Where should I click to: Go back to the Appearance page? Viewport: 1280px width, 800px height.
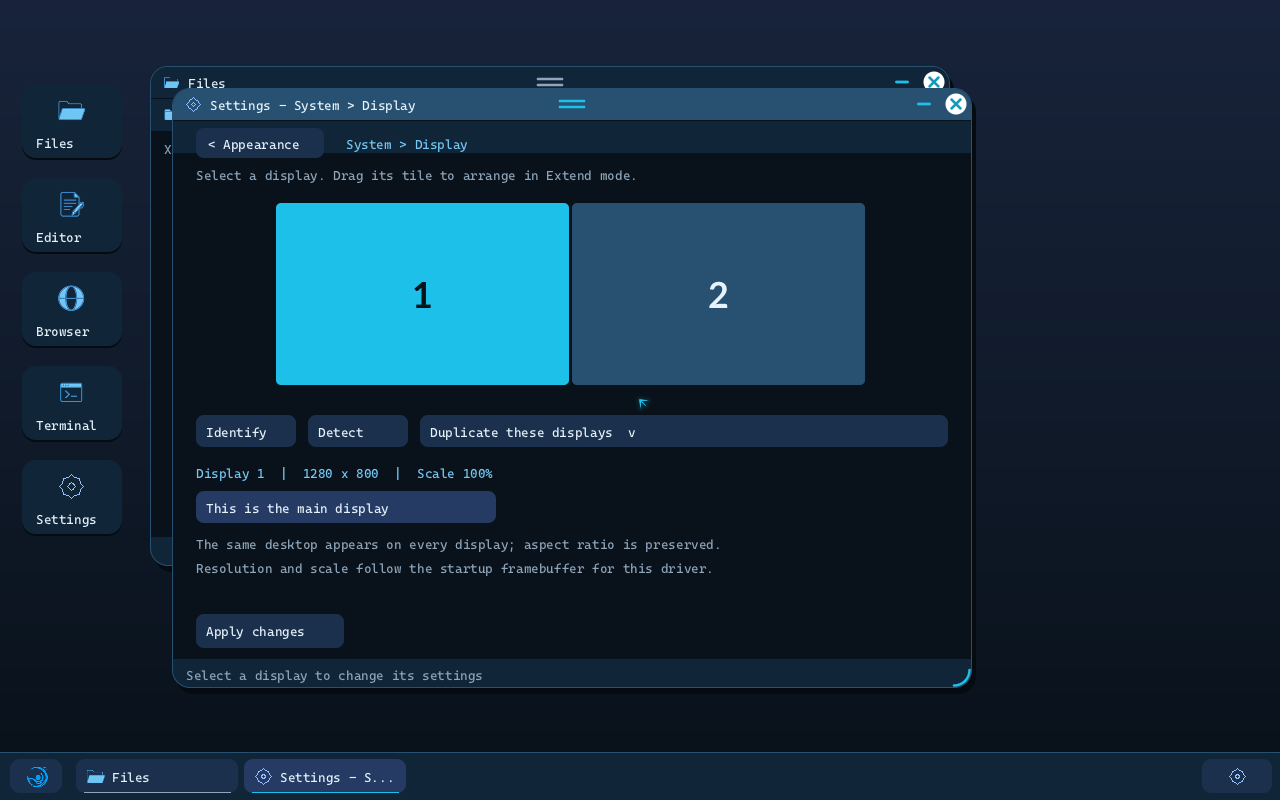(260, 144)
